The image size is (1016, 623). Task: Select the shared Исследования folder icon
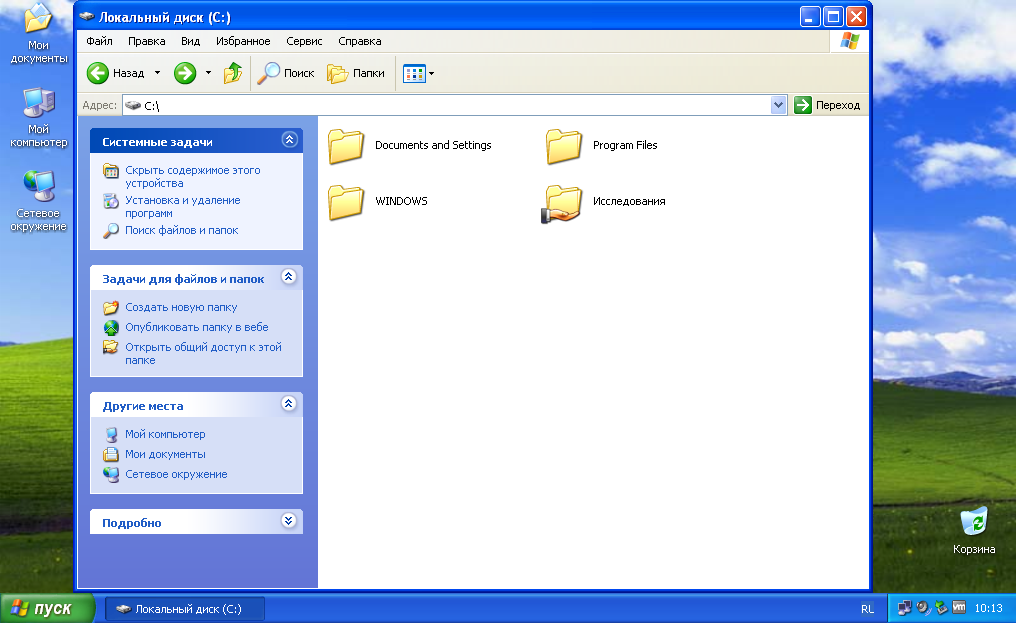(x=562, y=204)
